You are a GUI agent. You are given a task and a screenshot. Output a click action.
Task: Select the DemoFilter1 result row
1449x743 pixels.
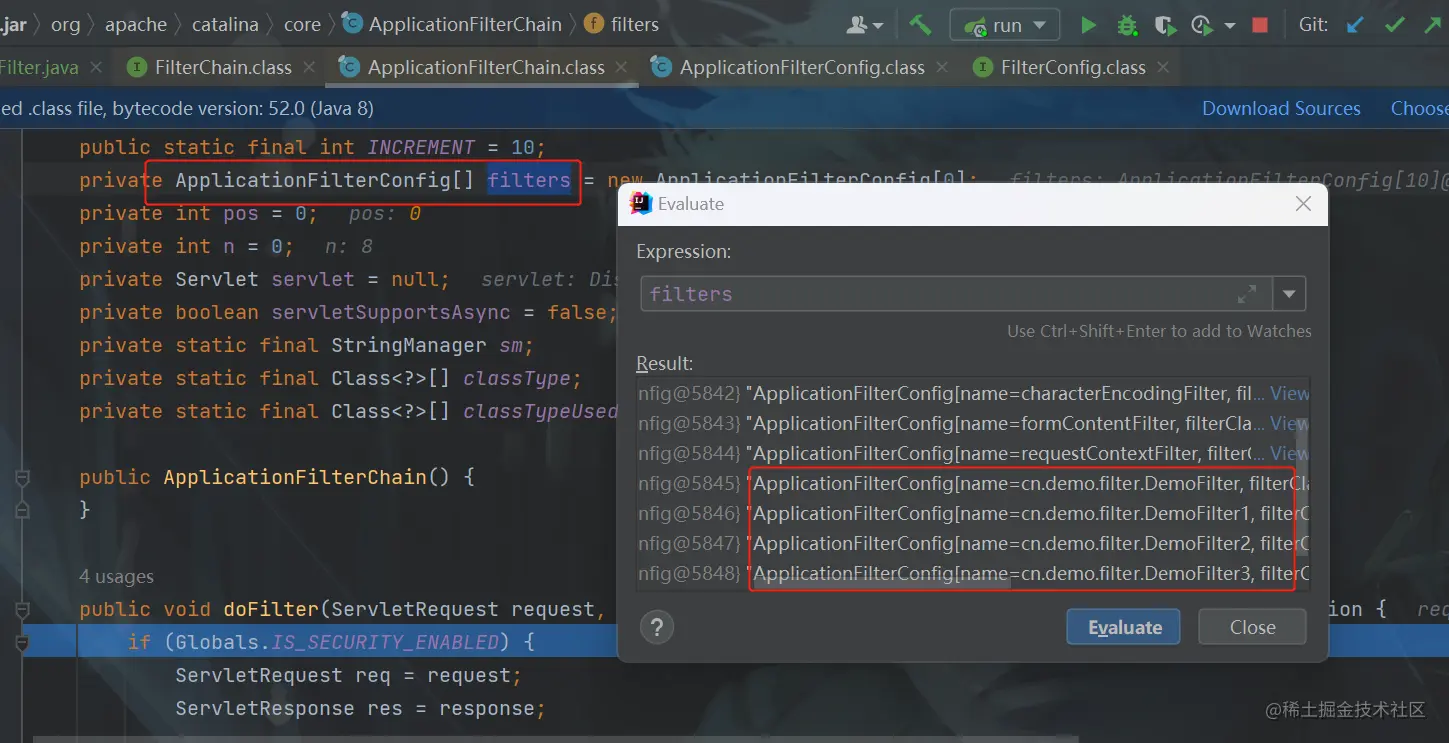pyautogui.click(x=972, y=513)
